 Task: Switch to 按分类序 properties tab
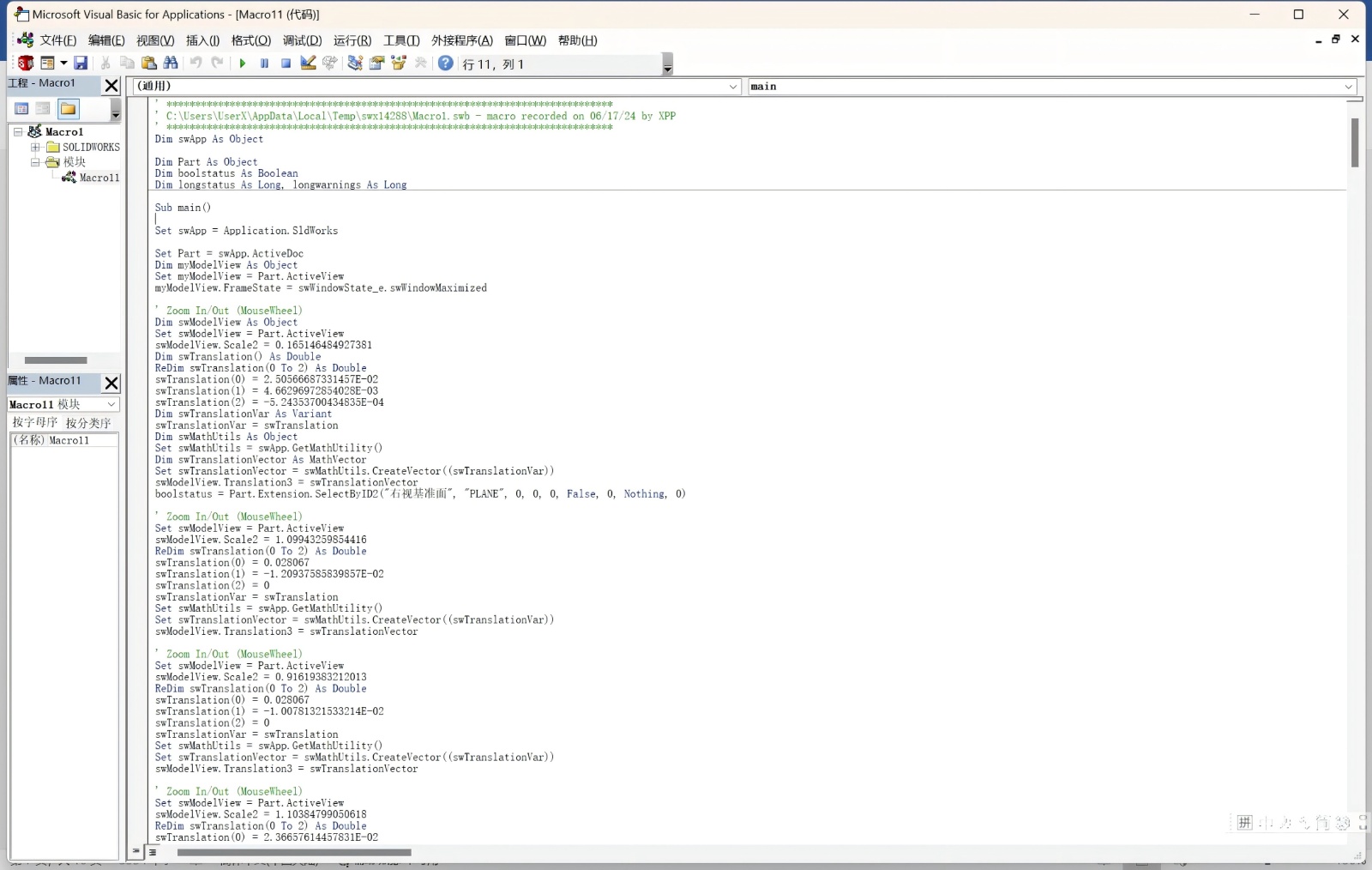pos(88,423)
